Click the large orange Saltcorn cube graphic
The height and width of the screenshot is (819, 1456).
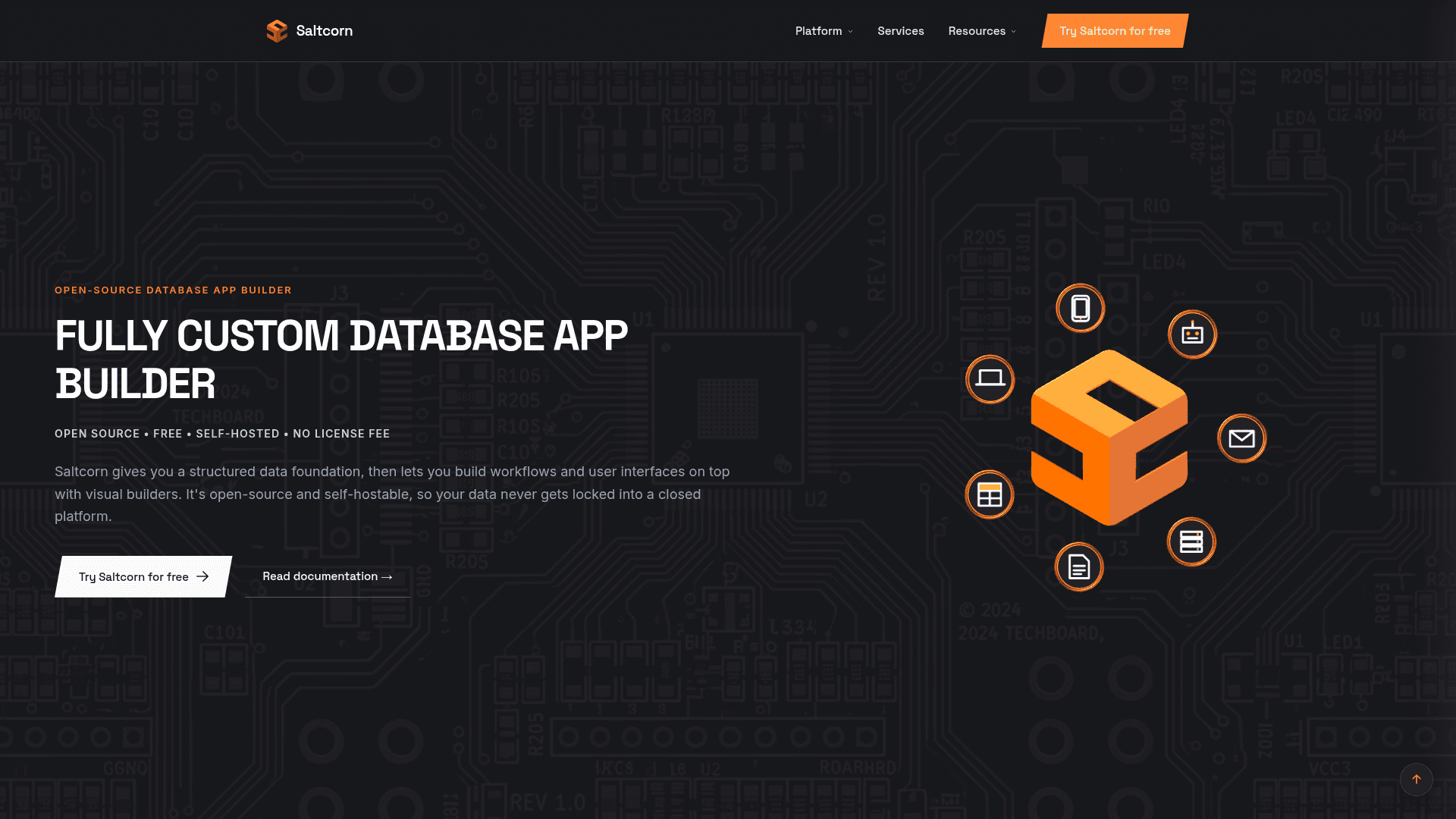coord(1109,438)
